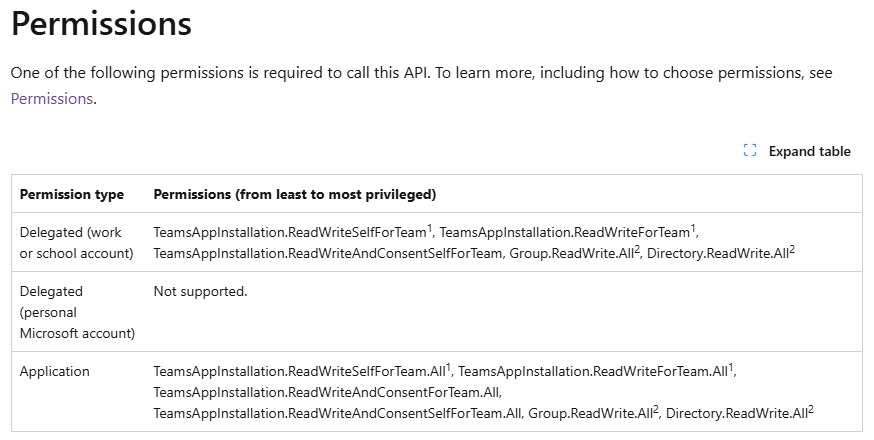Click the Permissions page heading
The width and height of the screenshot is (874, 440).
(x=101, y=23)
